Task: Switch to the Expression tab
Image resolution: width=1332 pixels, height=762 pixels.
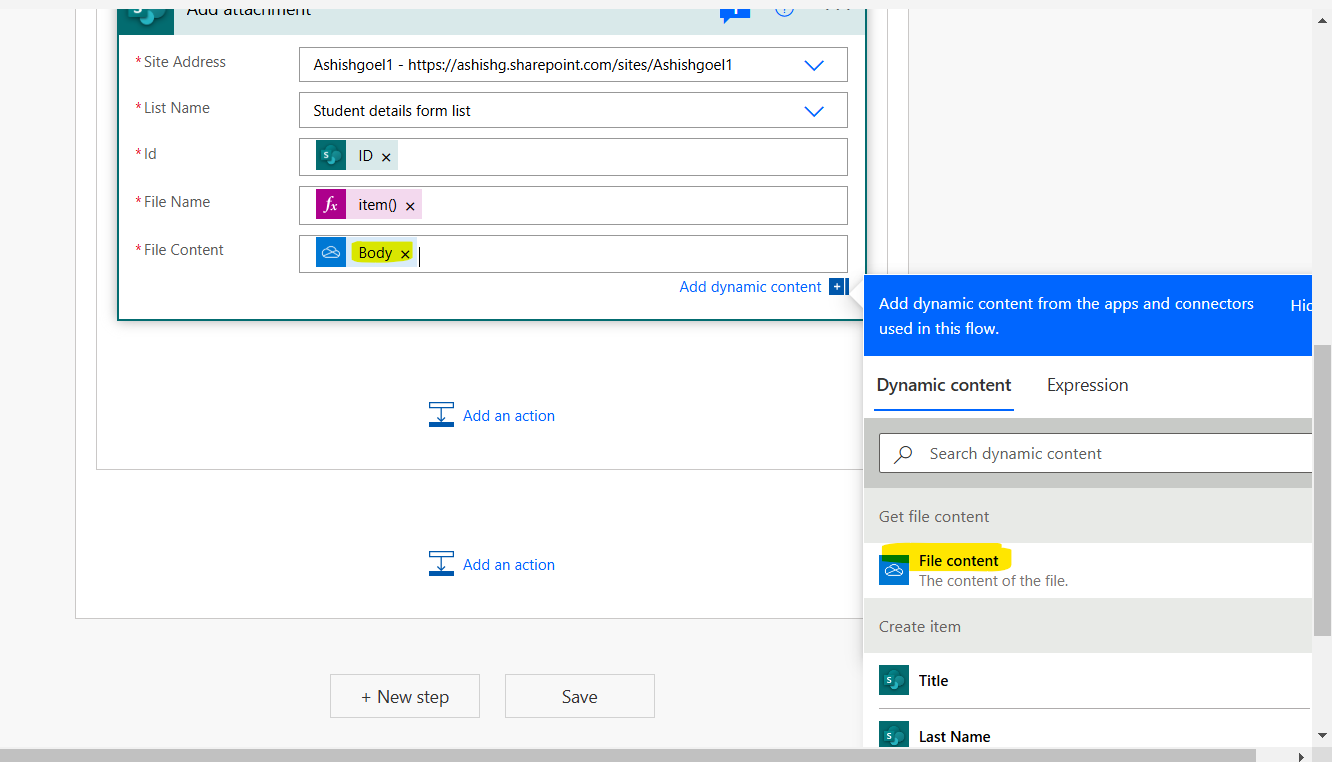Action: coord(1087,385)
